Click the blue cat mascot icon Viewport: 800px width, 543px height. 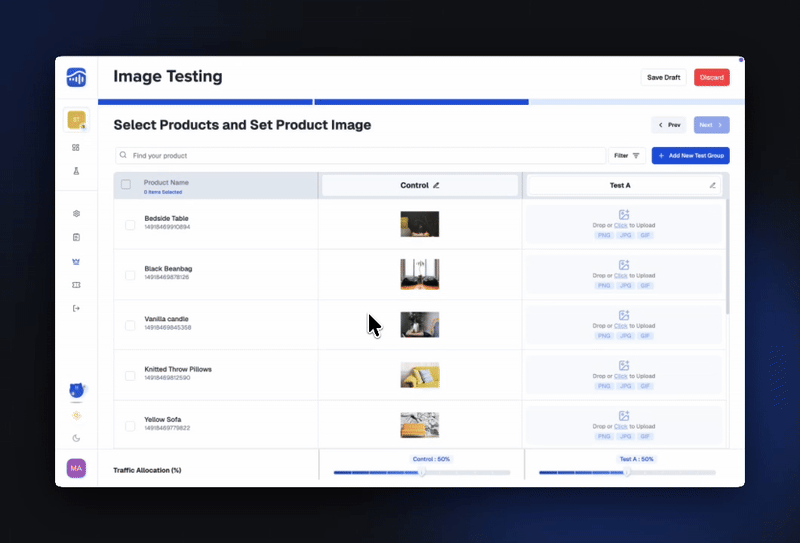tap(77, 390)
